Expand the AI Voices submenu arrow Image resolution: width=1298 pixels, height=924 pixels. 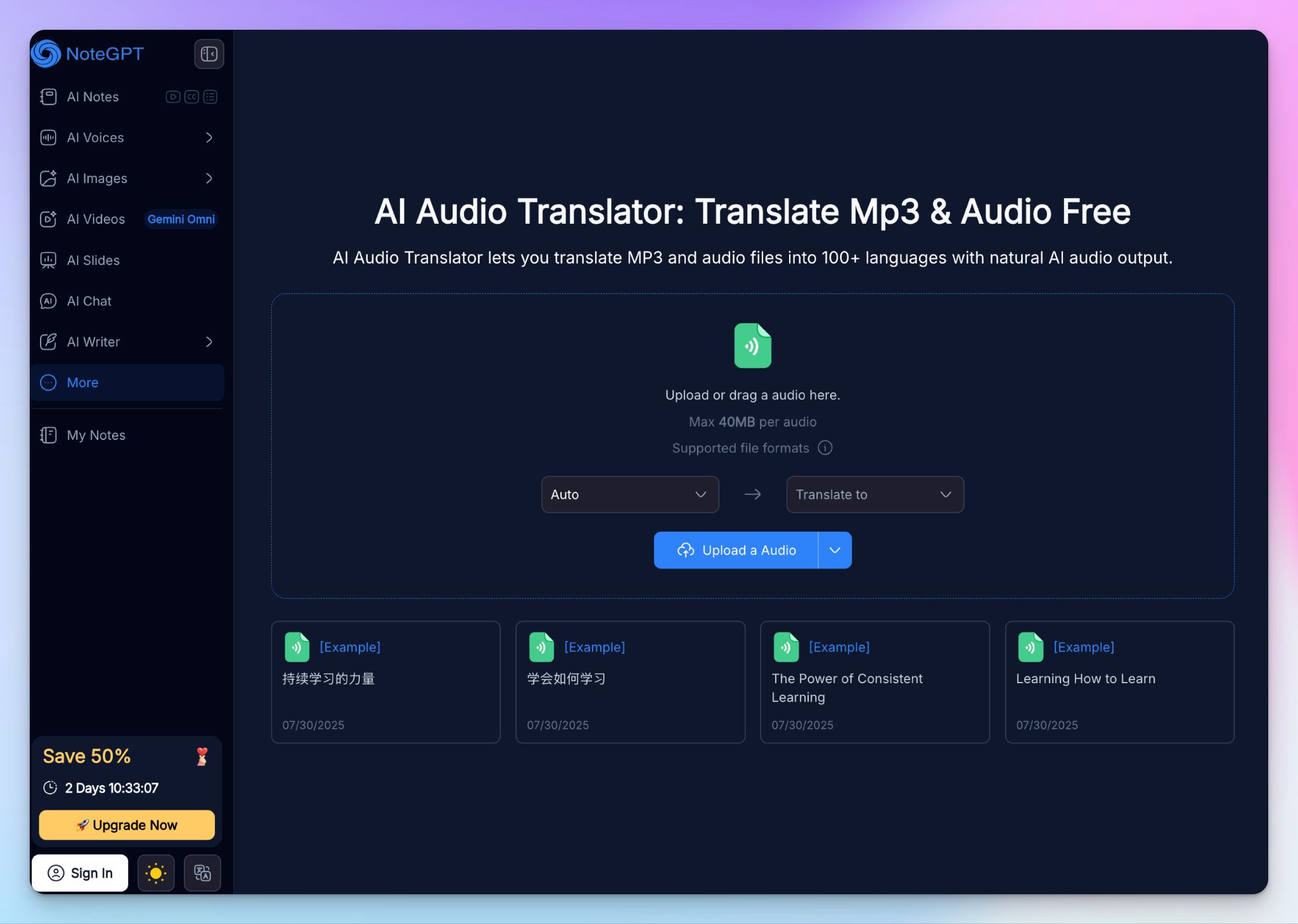pos(209,138)
